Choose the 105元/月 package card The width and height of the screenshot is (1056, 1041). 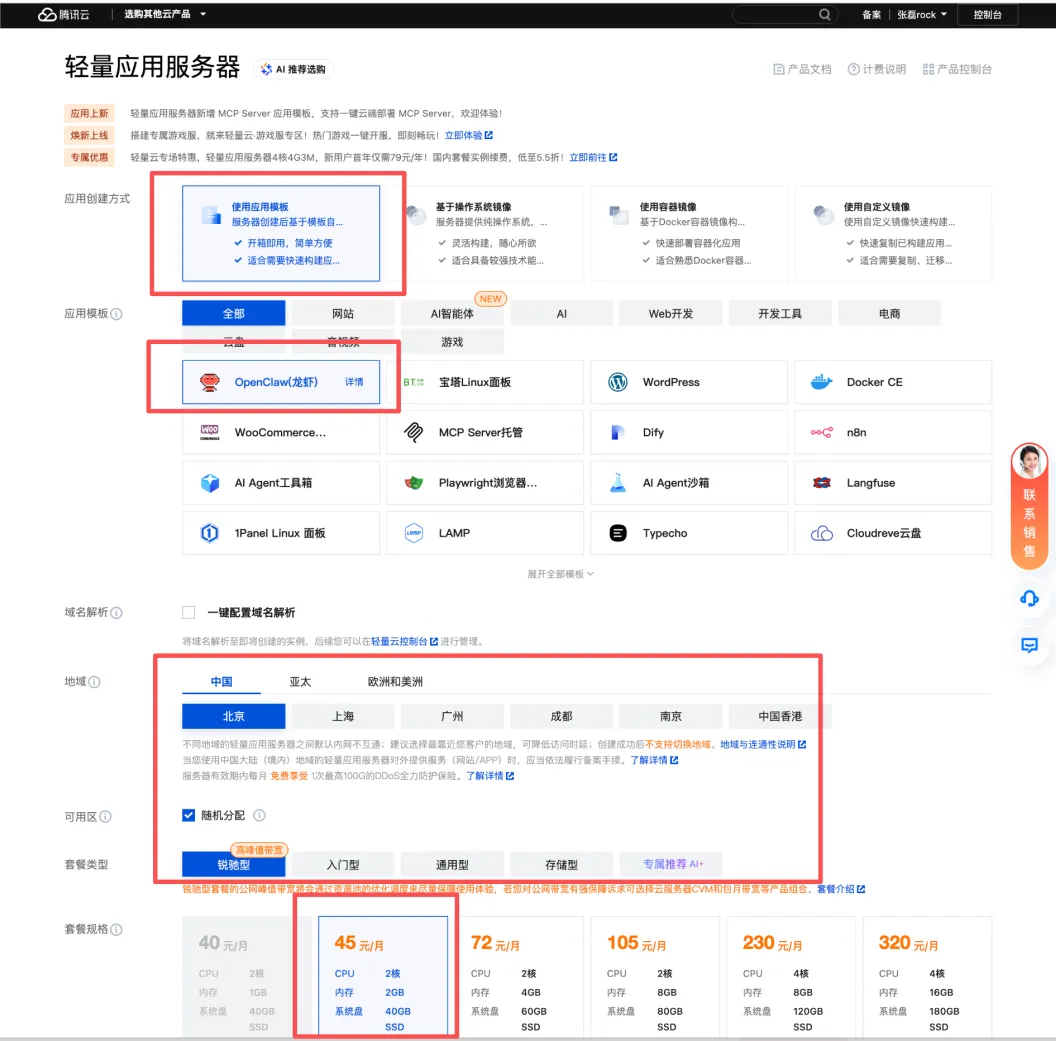[655, 976]
